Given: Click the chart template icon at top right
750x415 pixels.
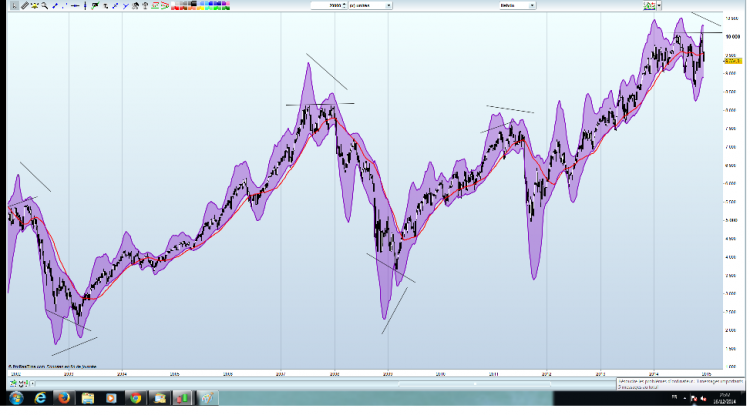Looking at the screenshot, I should [x=649, y=6].
